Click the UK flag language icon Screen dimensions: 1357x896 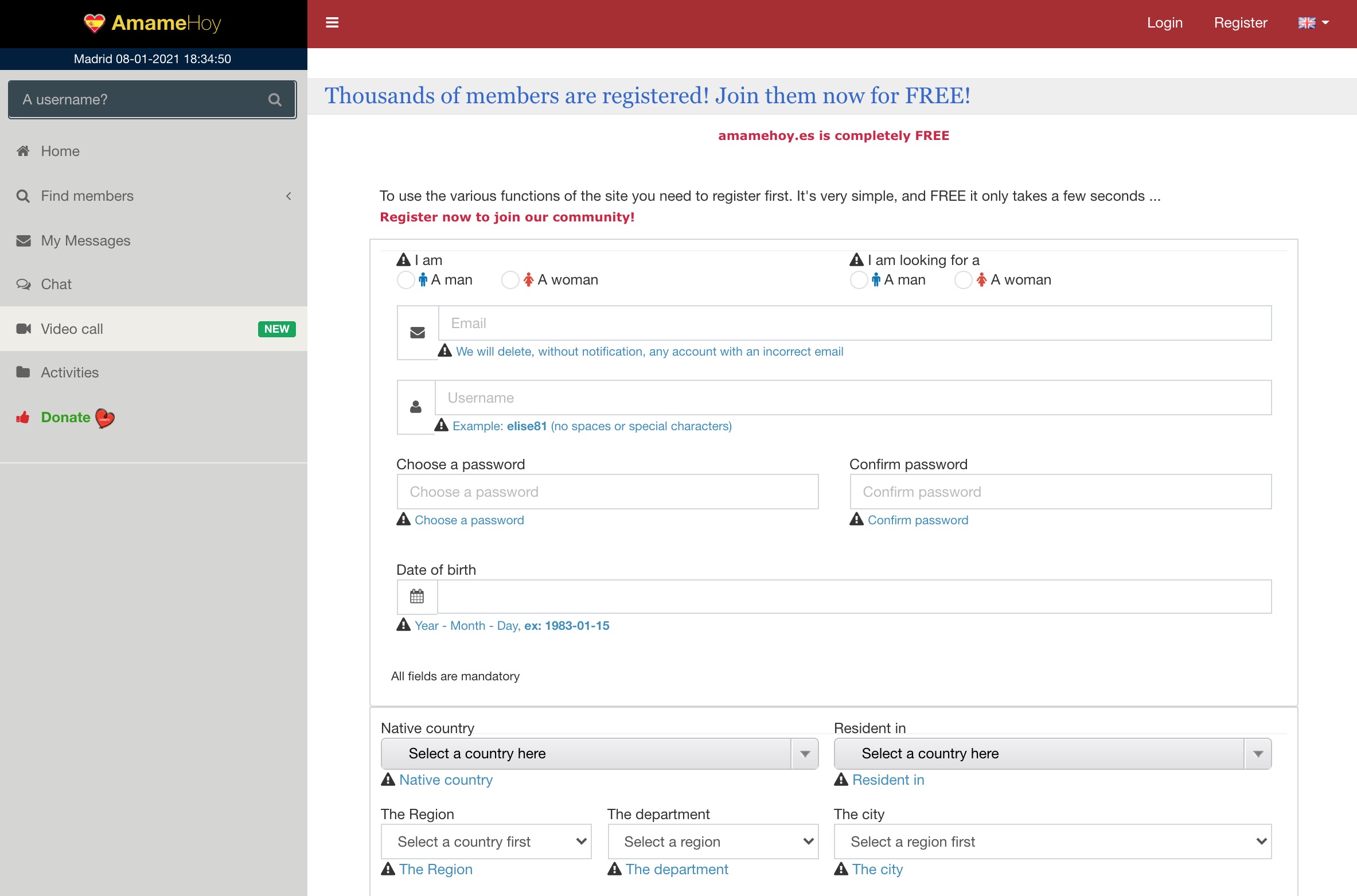[1307, 23]
